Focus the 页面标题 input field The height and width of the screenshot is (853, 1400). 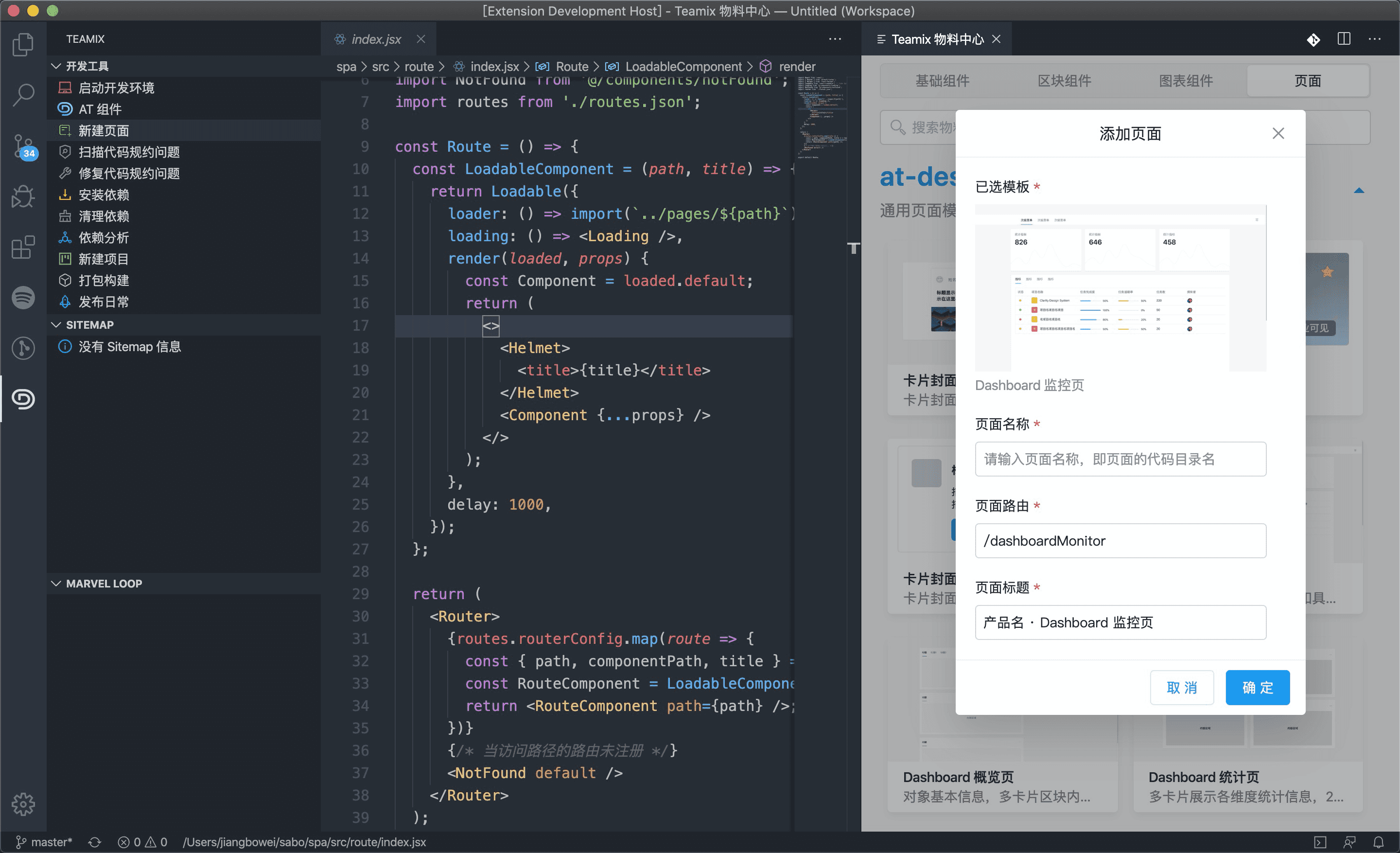[x=1120, y=622]
